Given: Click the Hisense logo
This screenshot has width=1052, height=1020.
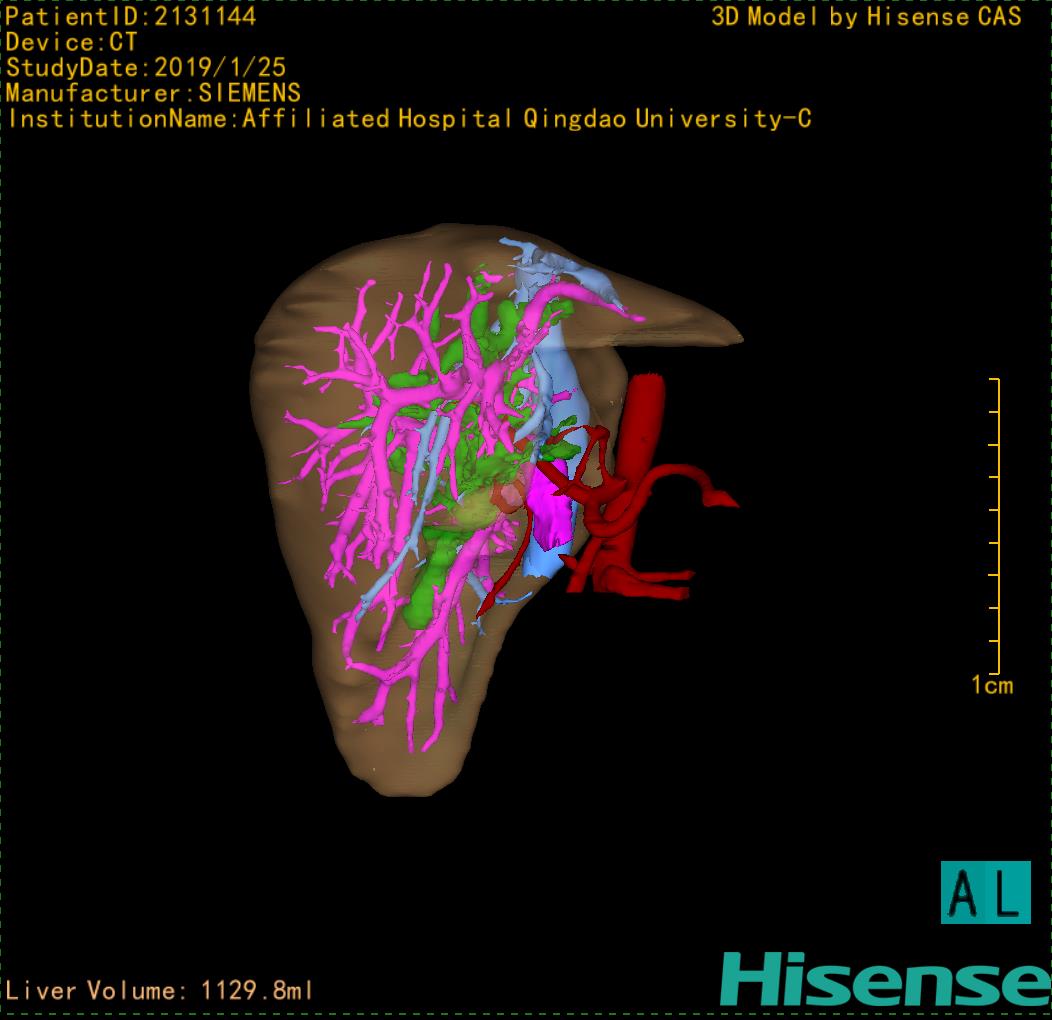Looking at the screenshot, I should pos(885,979).
